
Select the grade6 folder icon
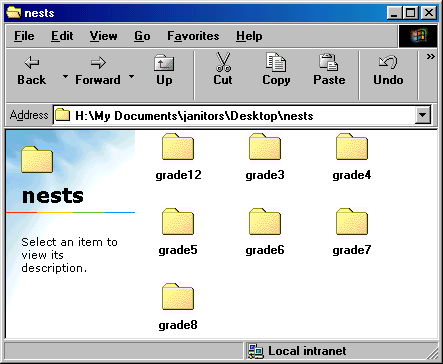[265, 221]
